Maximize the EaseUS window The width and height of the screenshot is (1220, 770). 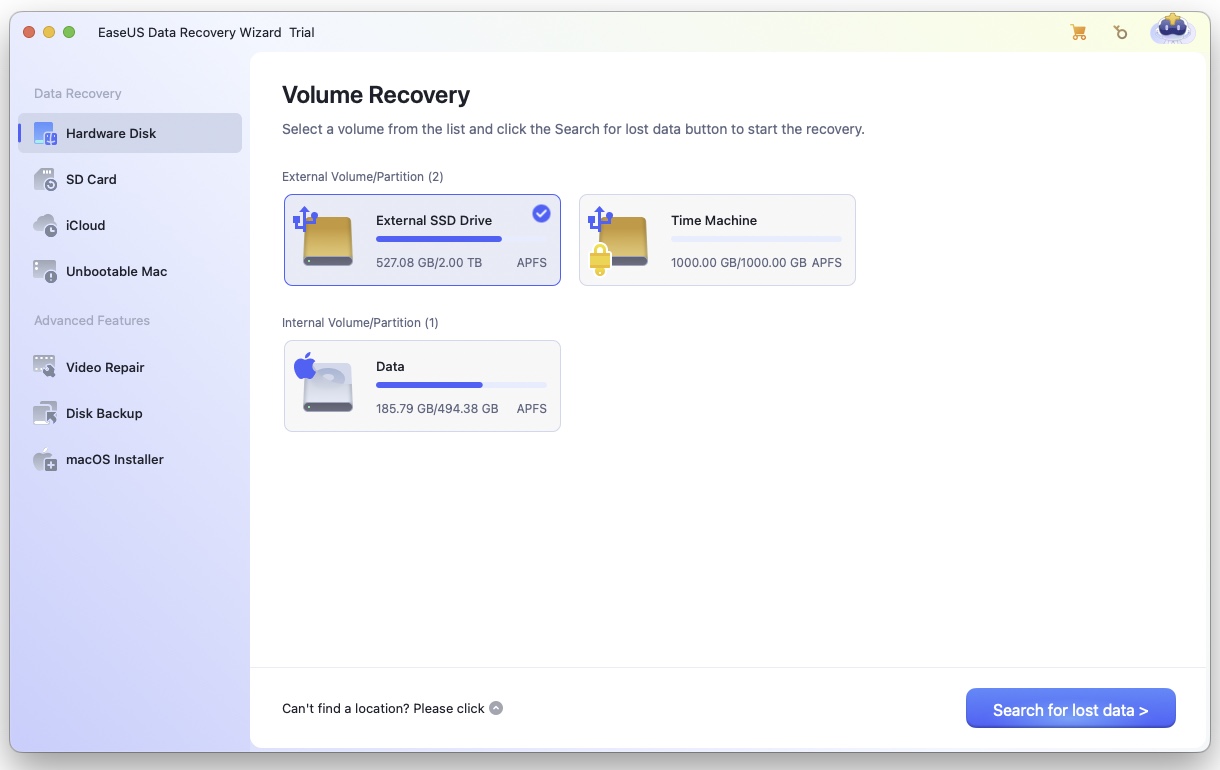click(69, 32)
